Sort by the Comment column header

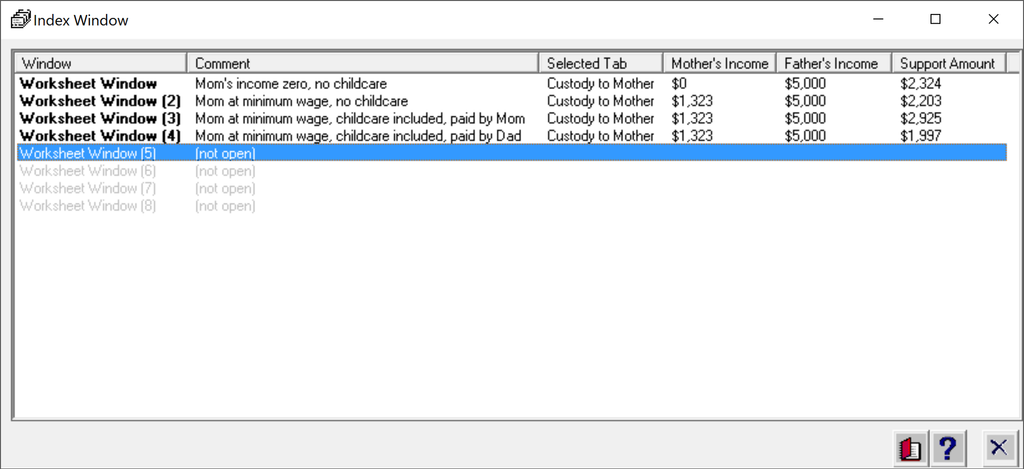coord(362,63)
